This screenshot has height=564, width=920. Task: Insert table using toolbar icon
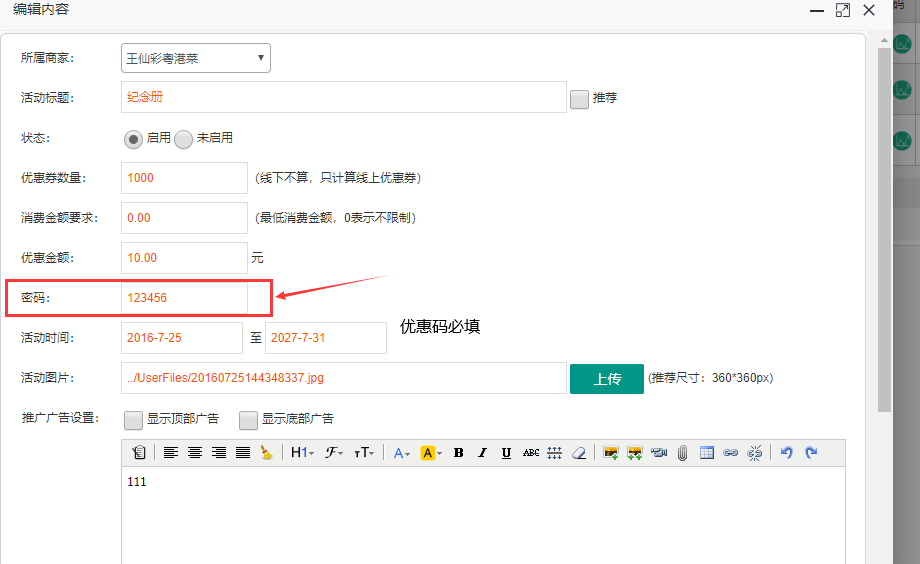(707, 453)
